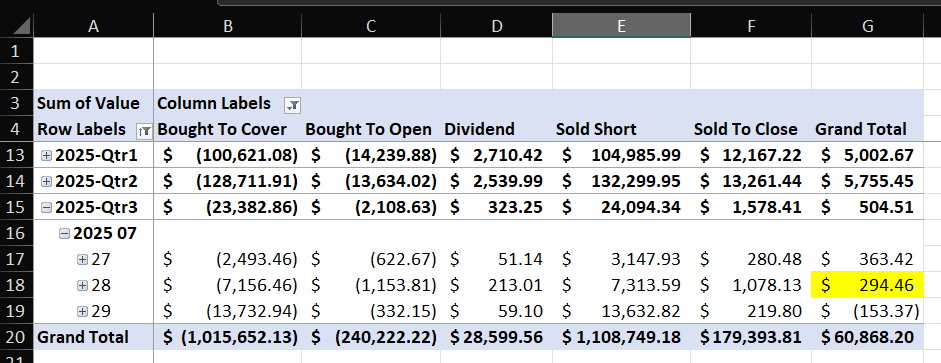Click the Bought To Open column heading
Screen dimensions: 941x363
point(371,129)
